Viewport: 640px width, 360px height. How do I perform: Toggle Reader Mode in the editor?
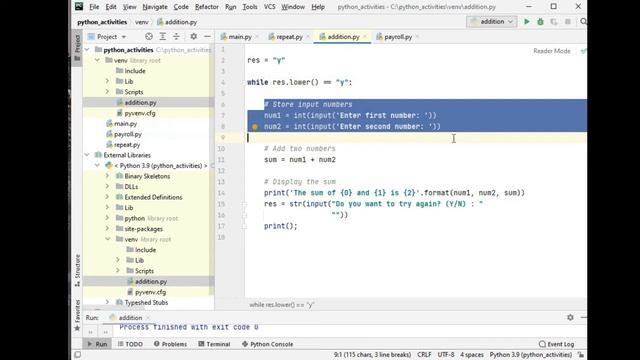pyautogui.click(x=551, y=51)
